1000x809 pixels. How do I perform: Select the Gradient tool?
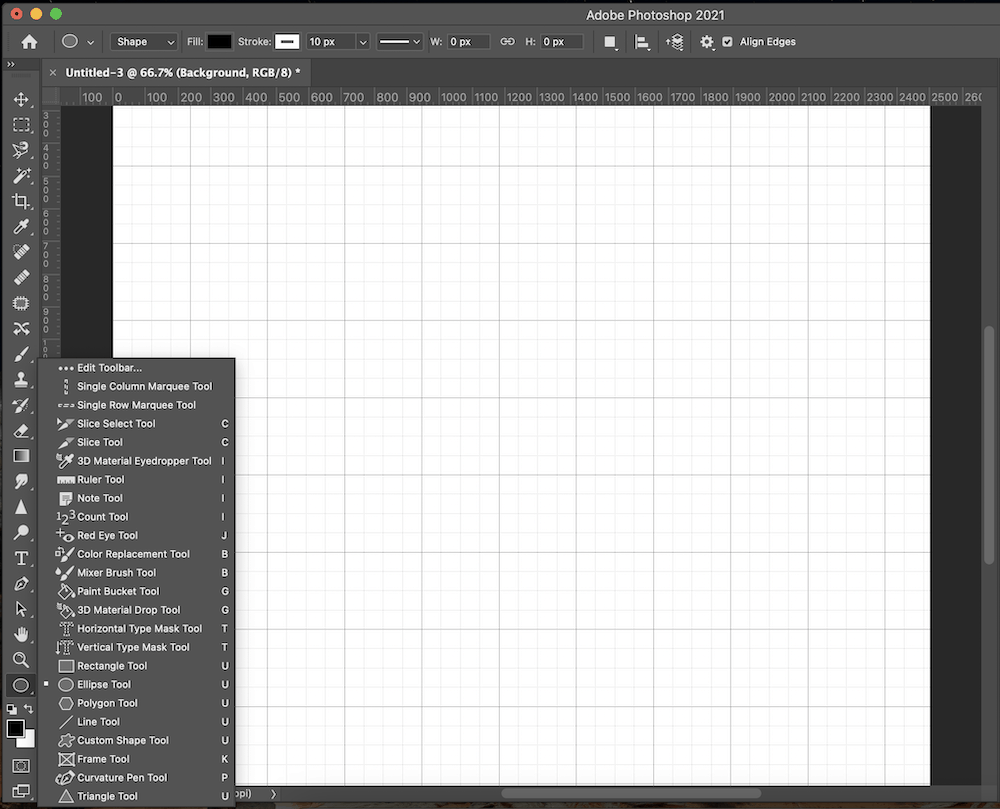click(21, 456)
